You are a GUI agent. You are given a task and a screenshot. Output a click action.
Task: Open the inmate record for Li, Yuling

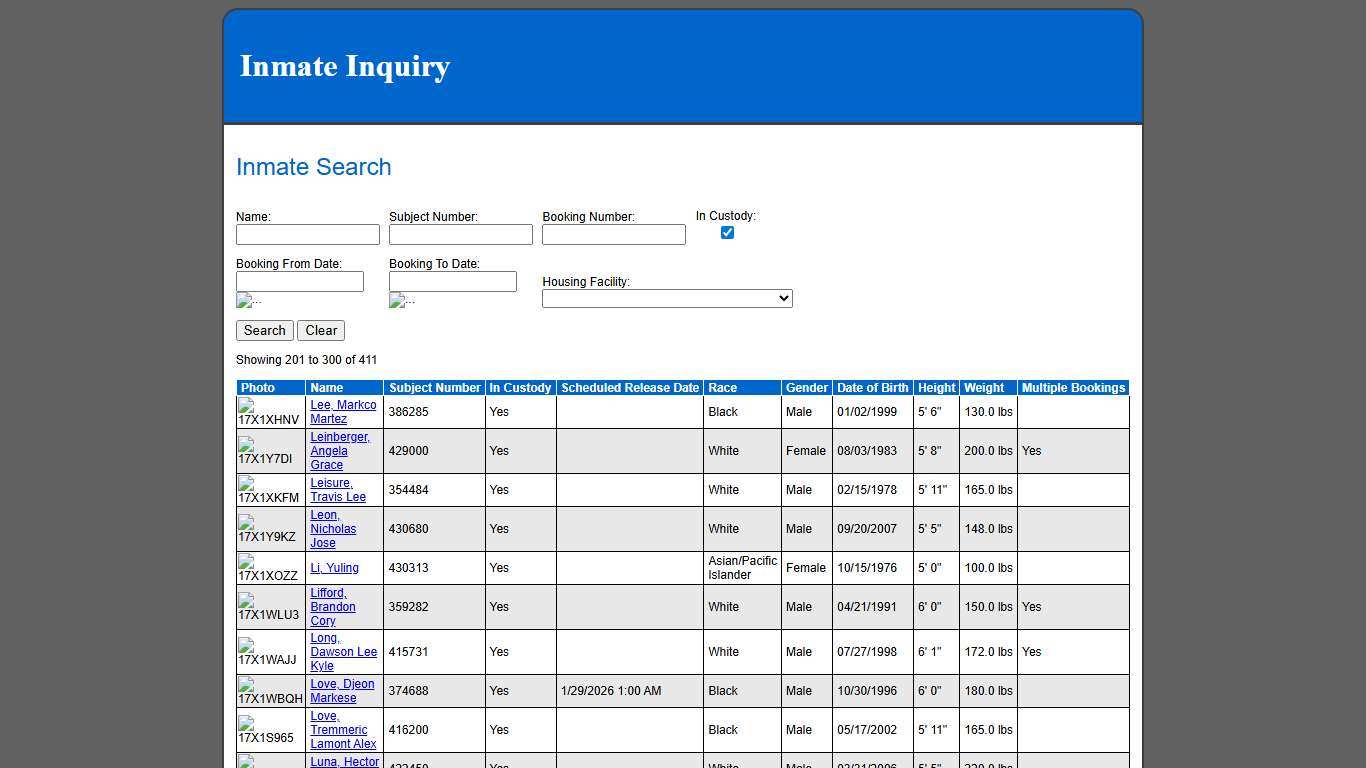click(x=334, y=568)
